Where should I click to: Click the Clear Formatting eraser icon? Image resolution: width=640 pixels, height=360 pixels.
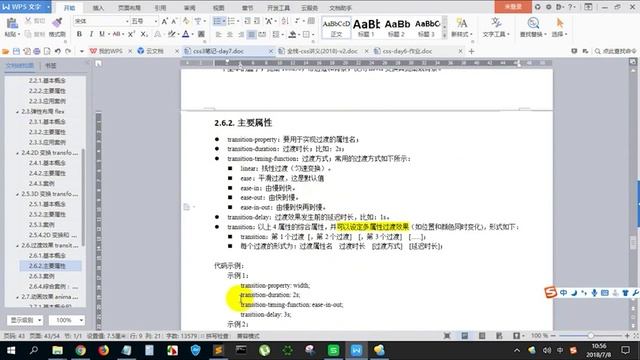(186, 21)
